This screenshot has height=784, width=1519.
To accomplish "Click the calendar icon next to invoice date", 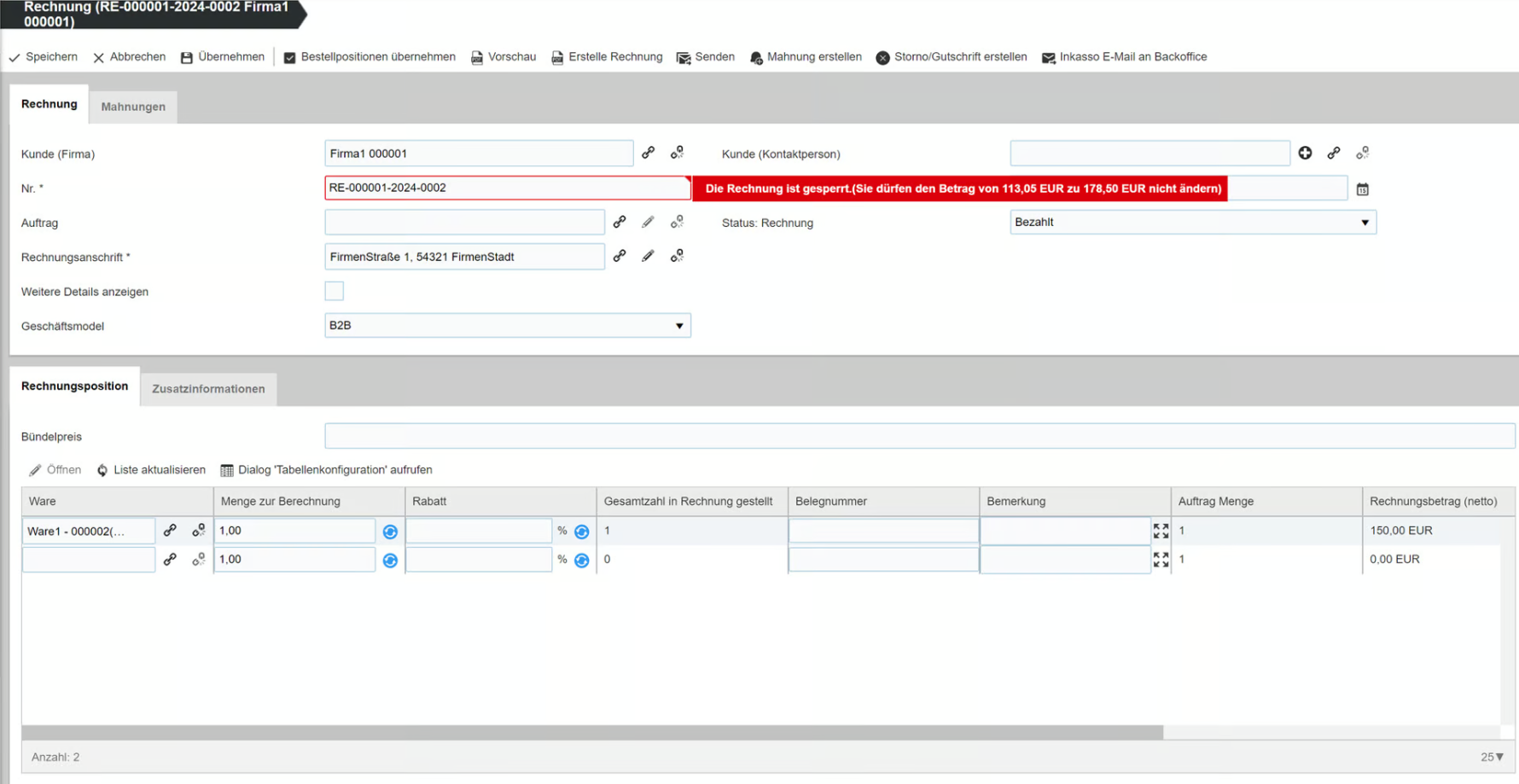I will 1362,189.
